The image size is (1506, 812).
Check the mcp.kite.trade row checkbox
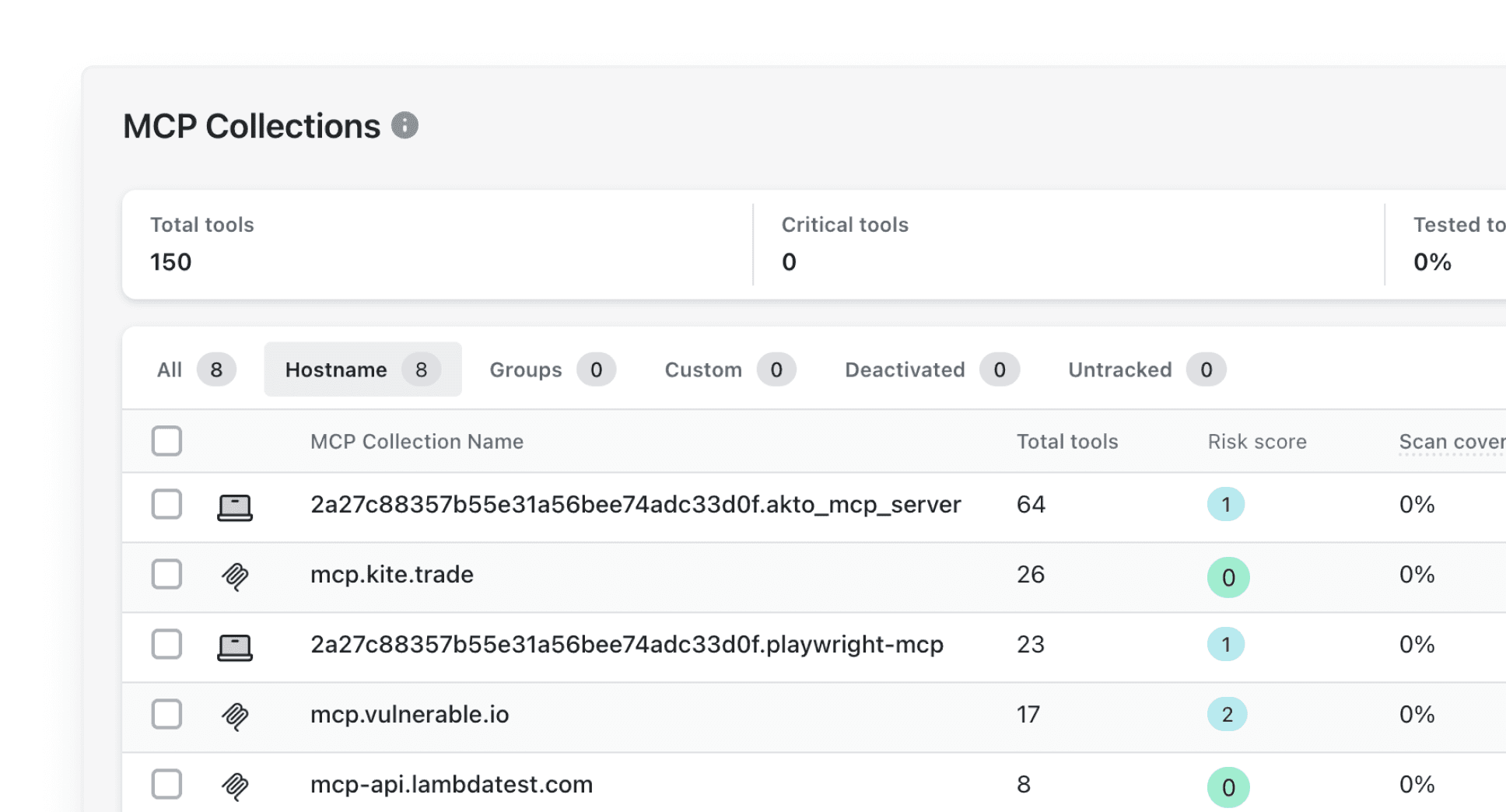pyautogui.click(x=166, y=576)
